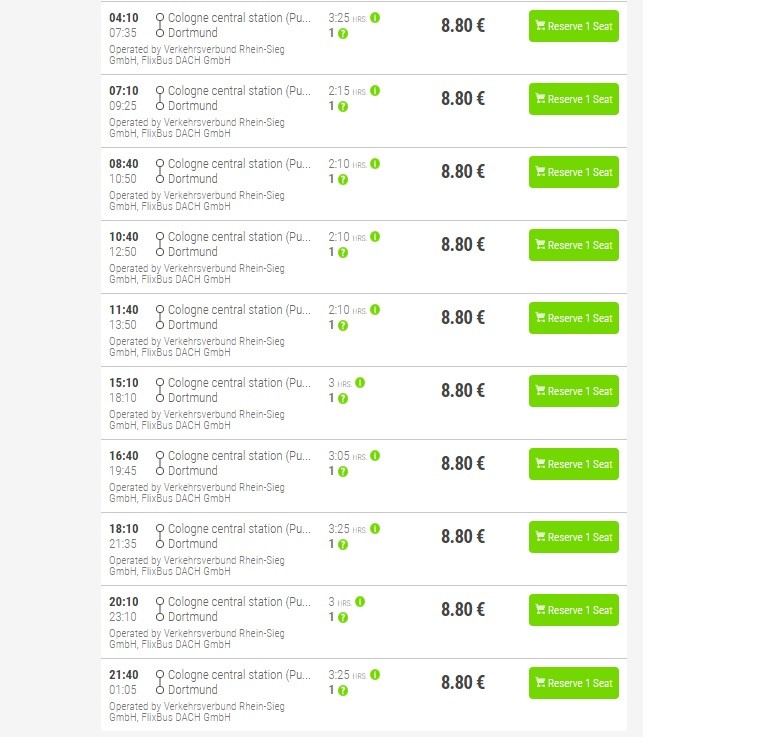Reserve 1 seat on the 21:40 bus

point(573,683)
